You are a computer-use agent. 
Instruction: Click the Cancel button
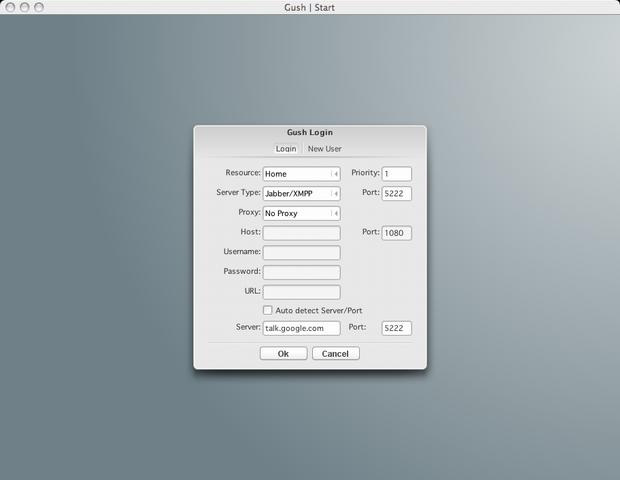336,353
